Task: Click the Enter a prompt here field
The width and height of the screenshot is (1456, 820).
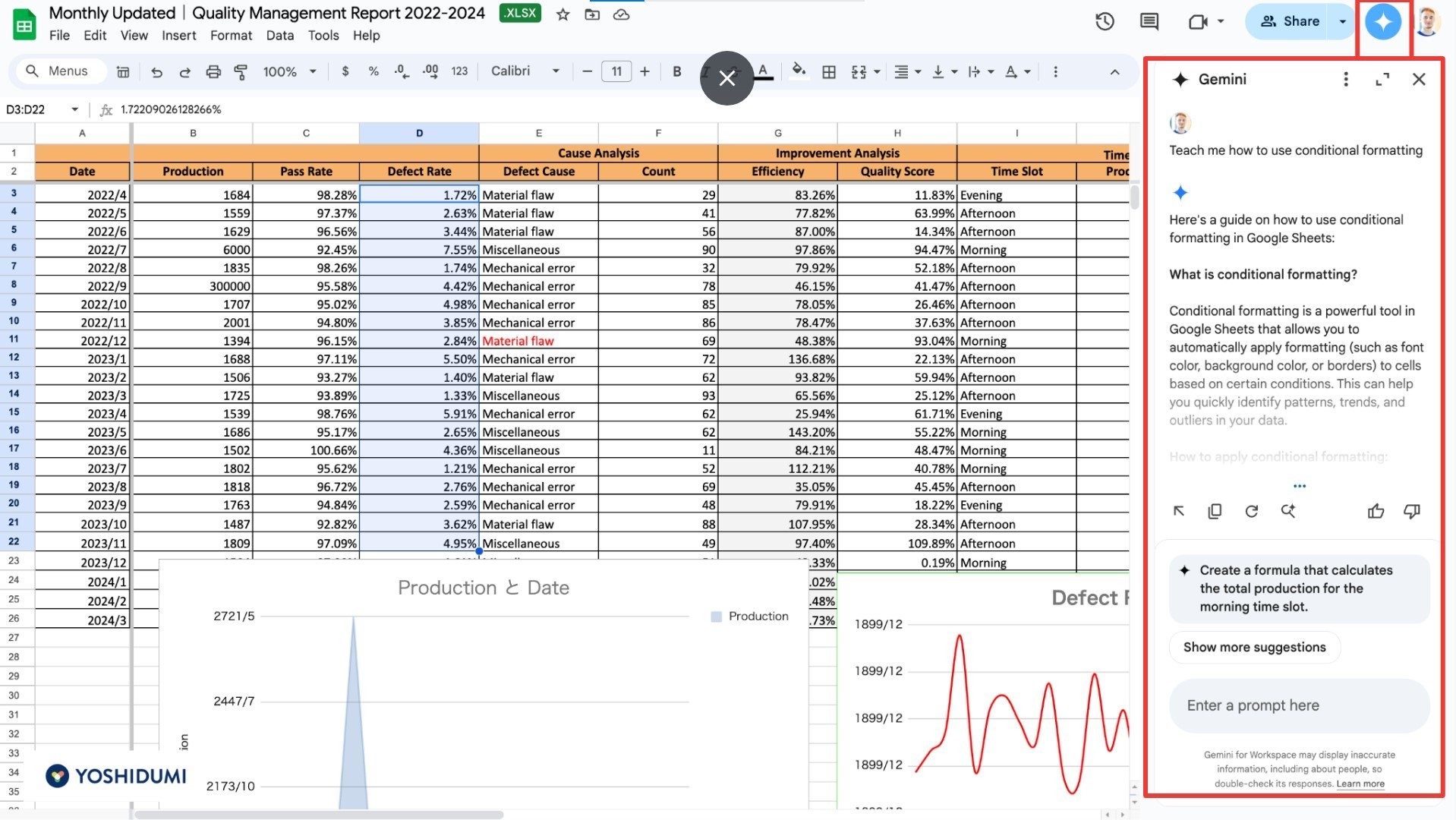Action: point(1298,705)
